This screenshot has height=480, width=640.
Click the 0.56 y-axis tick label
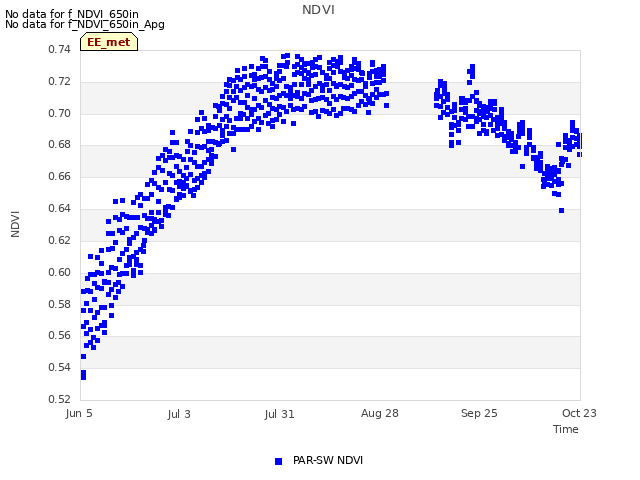(x=60, y=335)
